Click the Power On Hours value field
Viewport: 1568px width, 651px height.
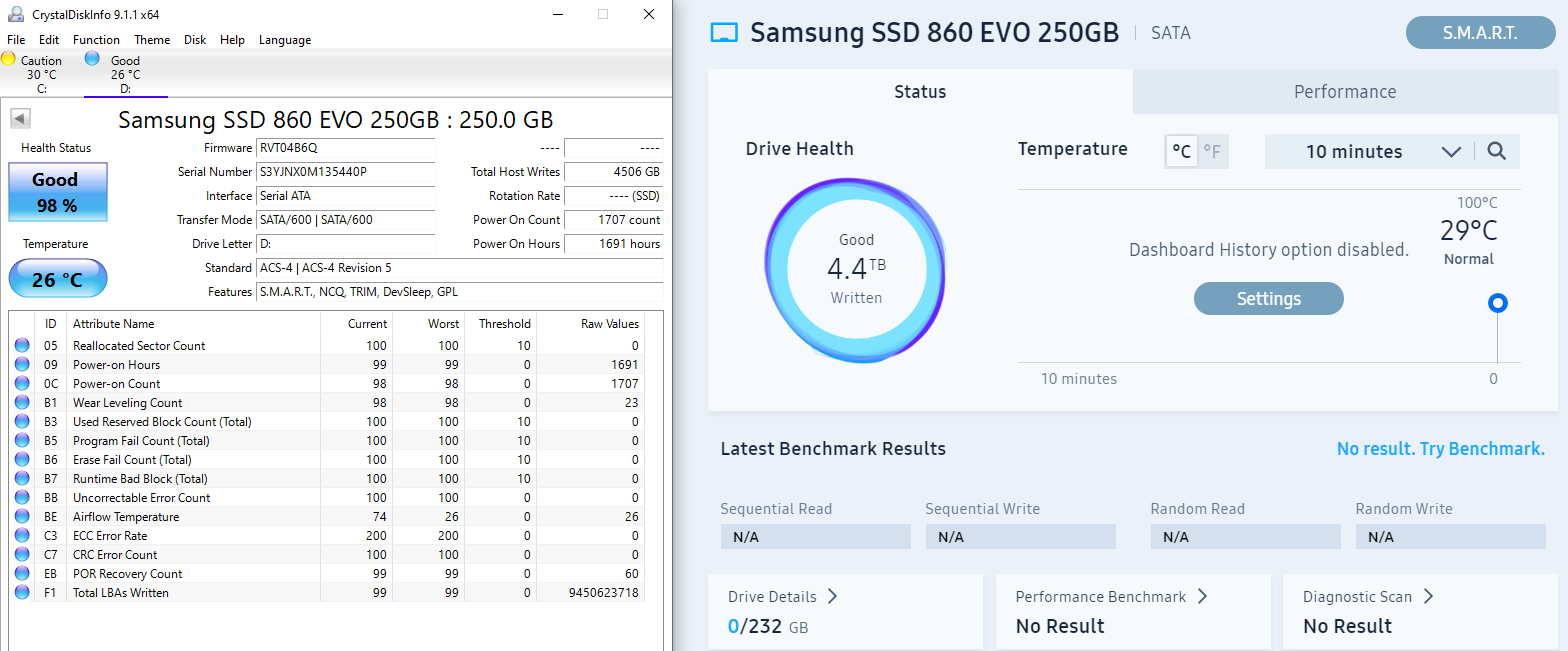pyautogui.click(x=613, y=244)
